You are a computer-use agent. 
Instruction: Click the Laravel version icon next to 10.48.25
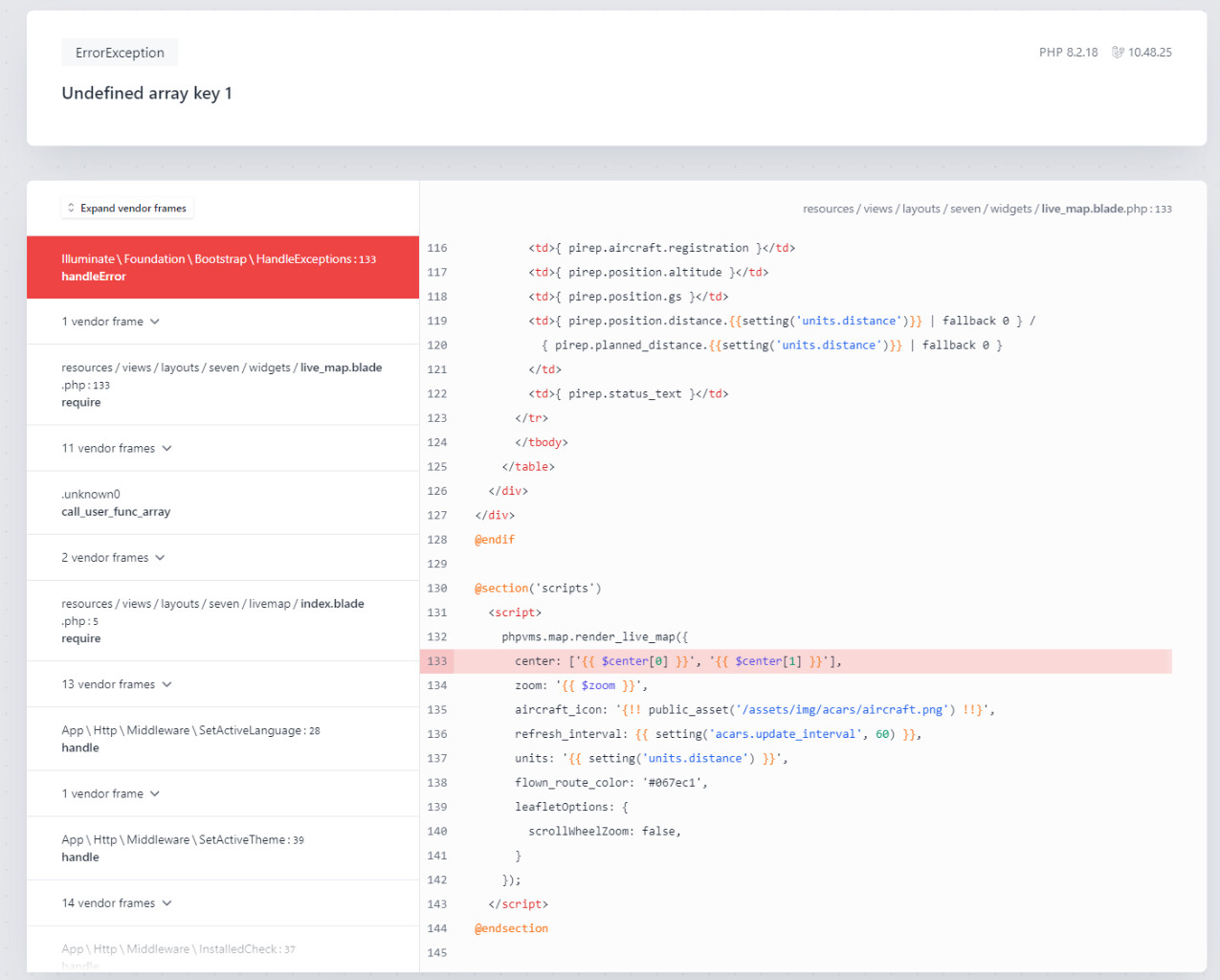coord(1117,53)
